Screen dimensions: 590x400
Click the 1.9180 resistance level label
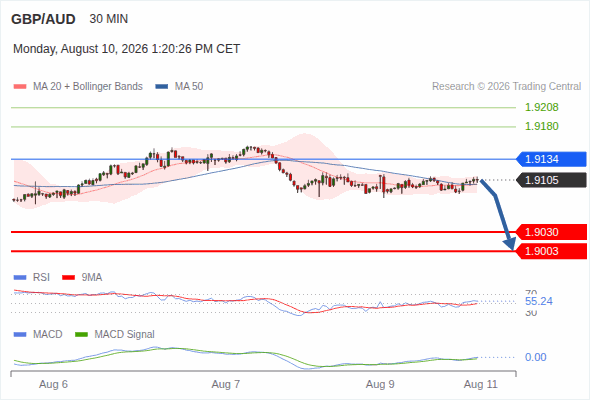click(x=541, y=126)
